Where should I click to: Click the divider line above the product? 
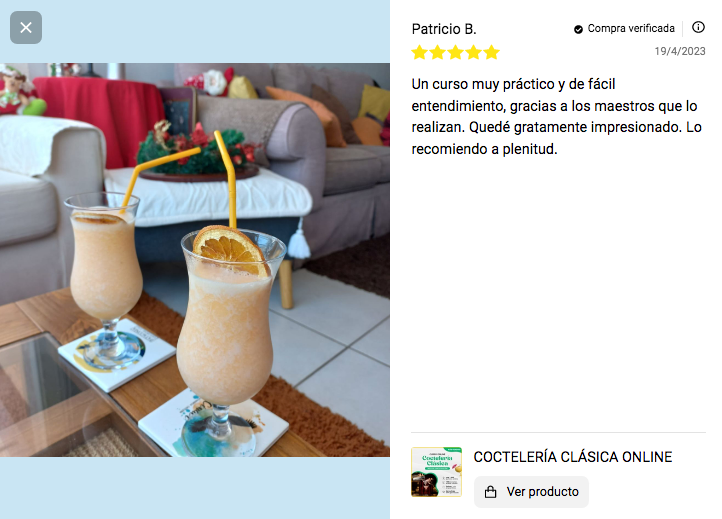pyautogui.click(x=558, y=432)
